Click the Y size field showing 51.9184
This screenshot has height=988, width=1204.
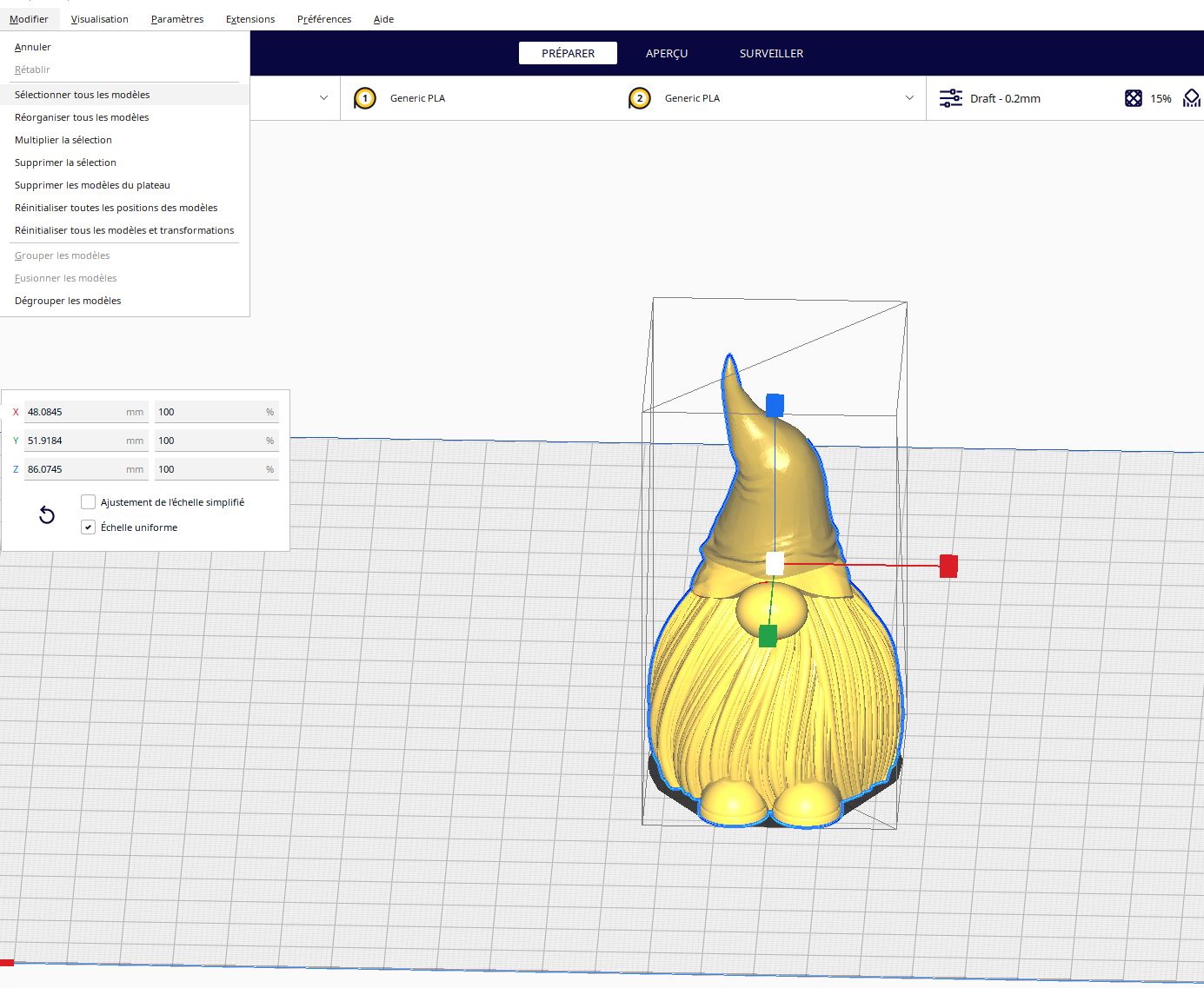[86, 441]
